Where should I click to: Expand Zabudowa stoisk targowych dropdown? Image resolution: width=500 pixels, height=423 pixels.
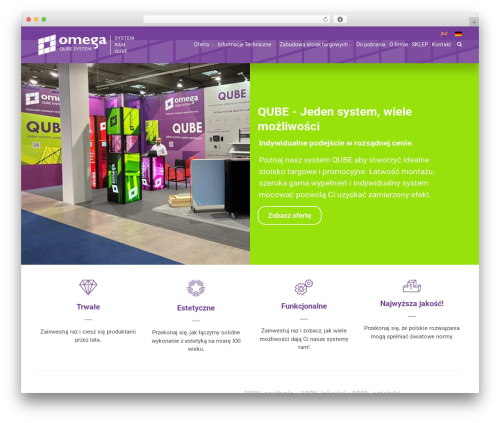click(316, 44)
